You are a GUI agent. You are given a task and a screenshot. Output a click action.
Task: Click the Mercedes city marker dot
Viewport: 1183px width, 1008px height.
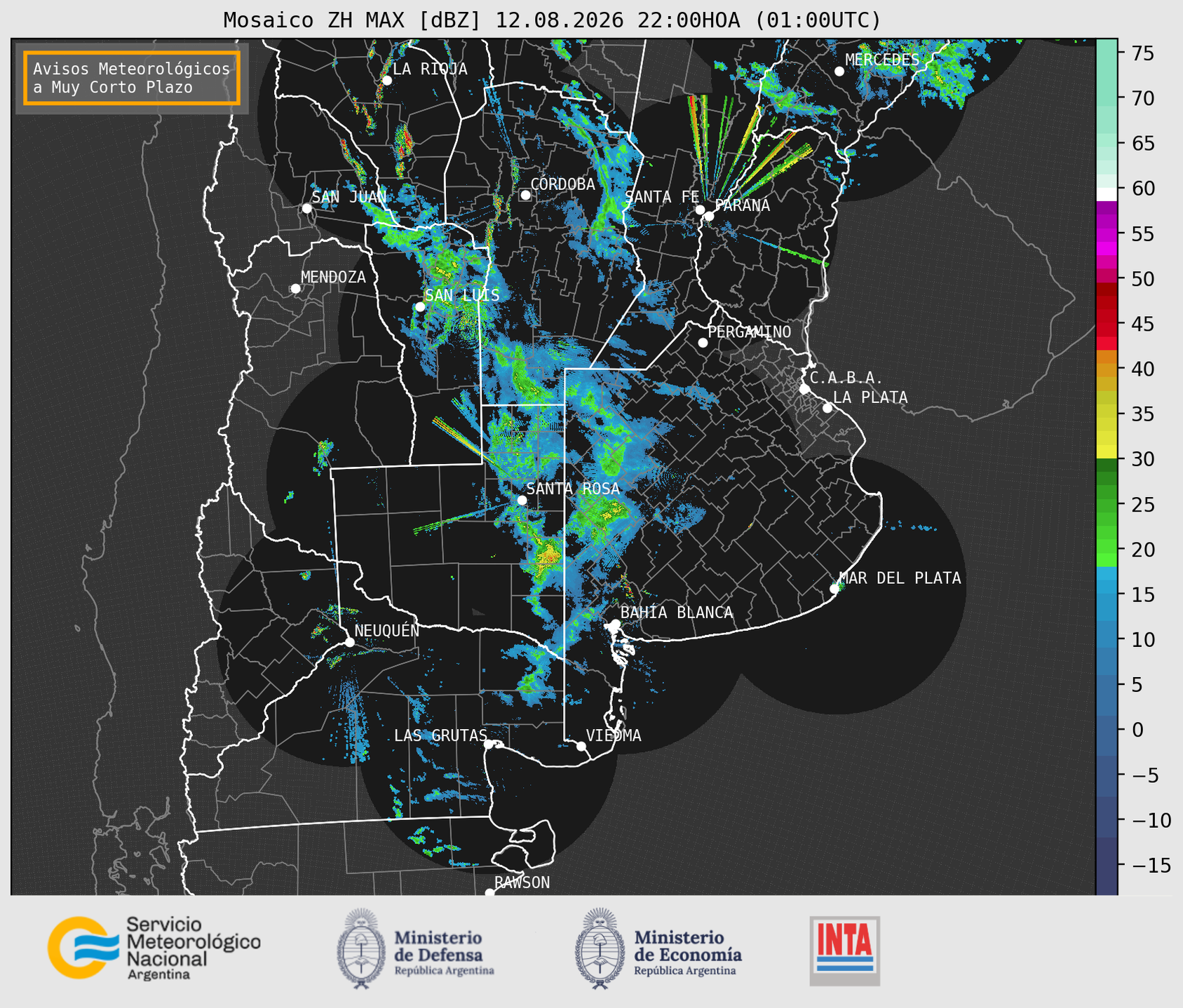pyautogui.click(x=839, y=71)
